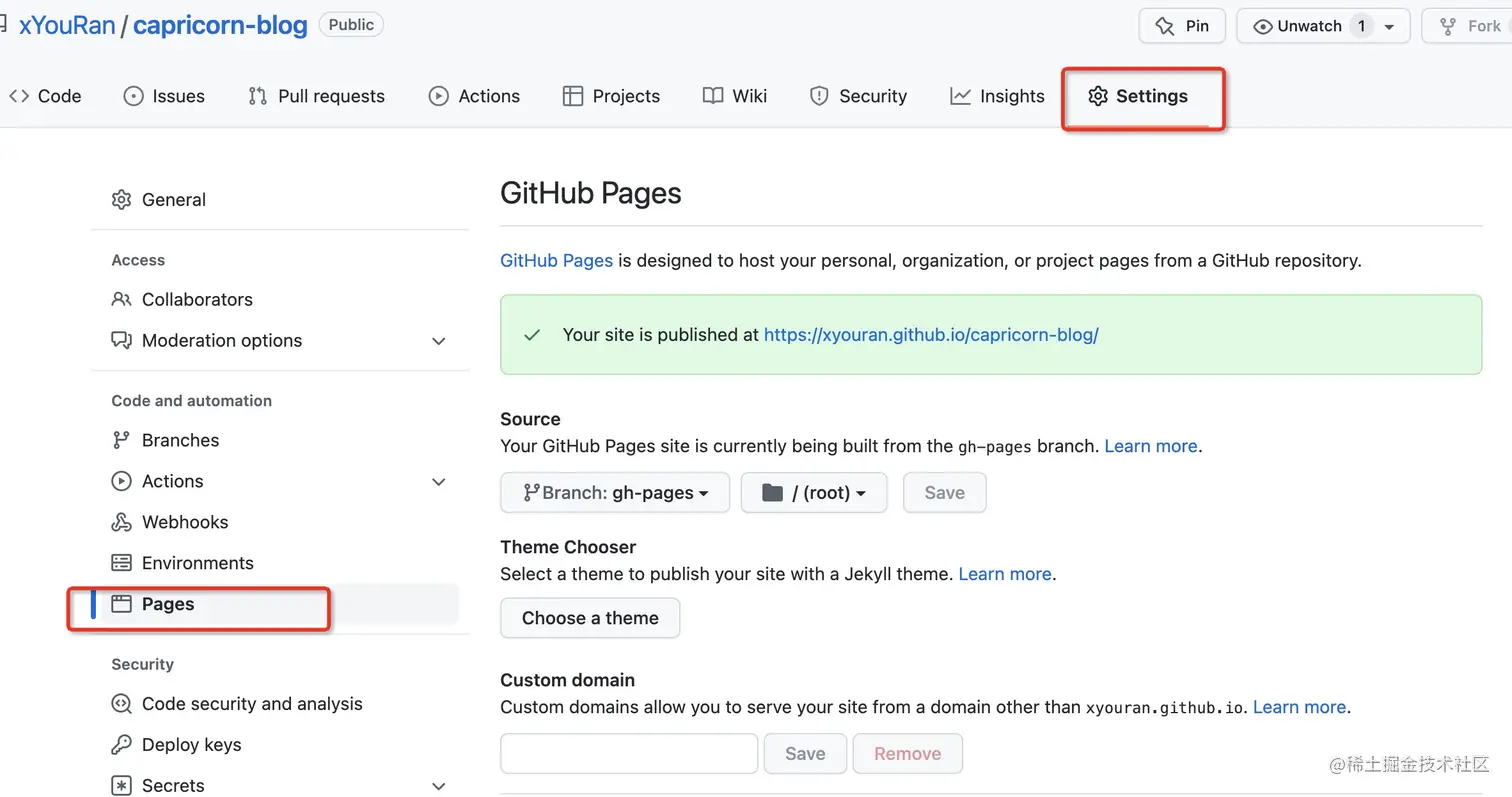This screenshot has width=1512, height=797.
Task: Click the server icon beside Environments
Action: pos(121,563)
